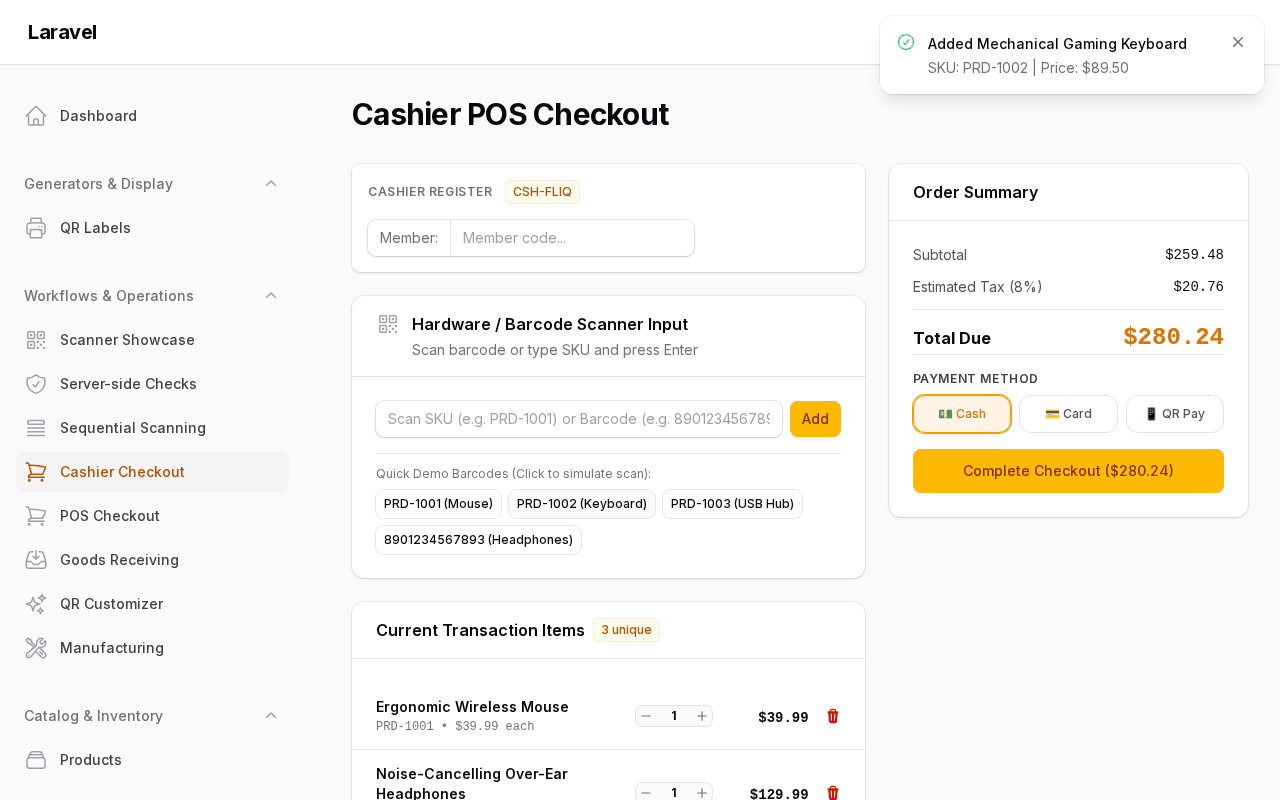The width and height of the screenshot is (1280, 800).
Task: Click the Laravel logo link
Action: pyautogui.click(x=62, y=32)
